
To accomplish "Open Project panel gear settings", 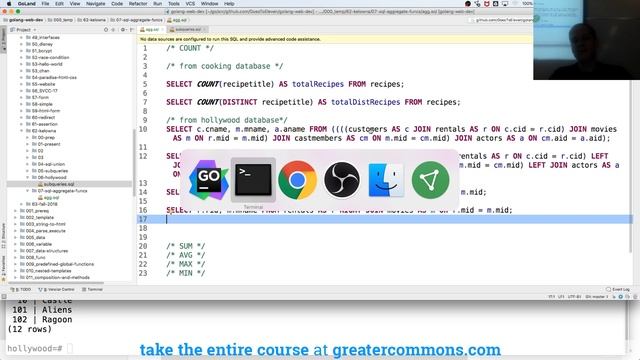I will pos(123,29).
